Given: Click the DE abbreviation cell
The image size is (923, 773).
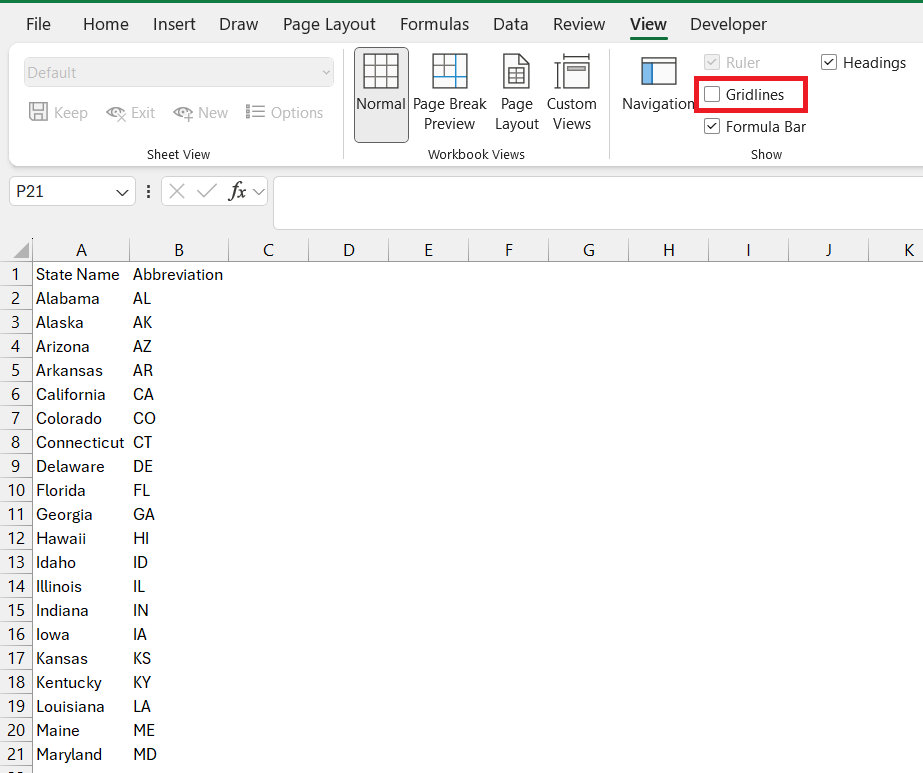Looking at the screenshot, I should (179, 466).
